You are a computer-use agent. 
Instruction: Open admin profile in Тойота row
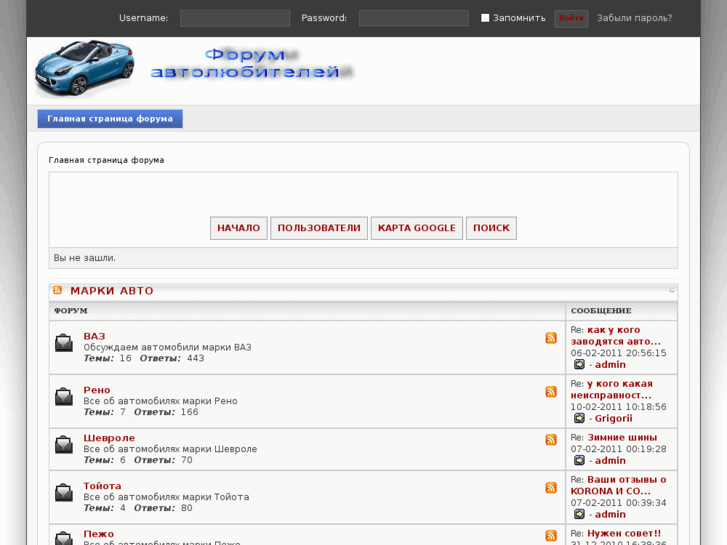coord(610,514)
